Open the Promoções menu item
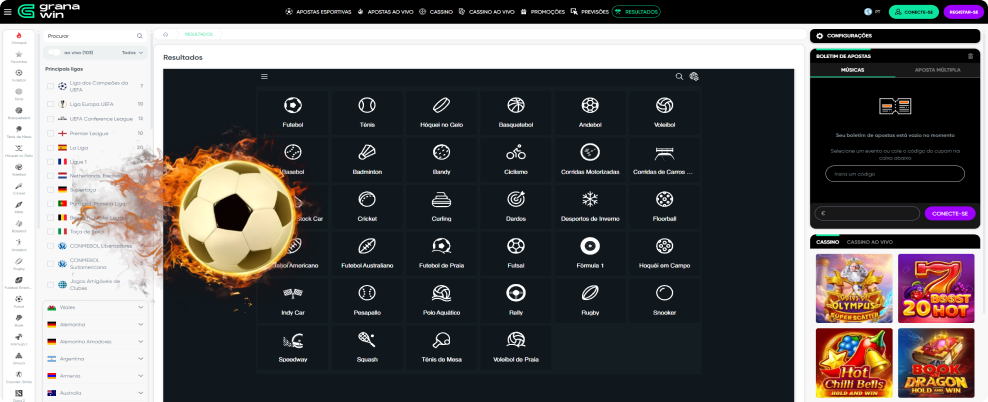The height and width of the screenshot is (402, 988). click(x=548, y=12)
